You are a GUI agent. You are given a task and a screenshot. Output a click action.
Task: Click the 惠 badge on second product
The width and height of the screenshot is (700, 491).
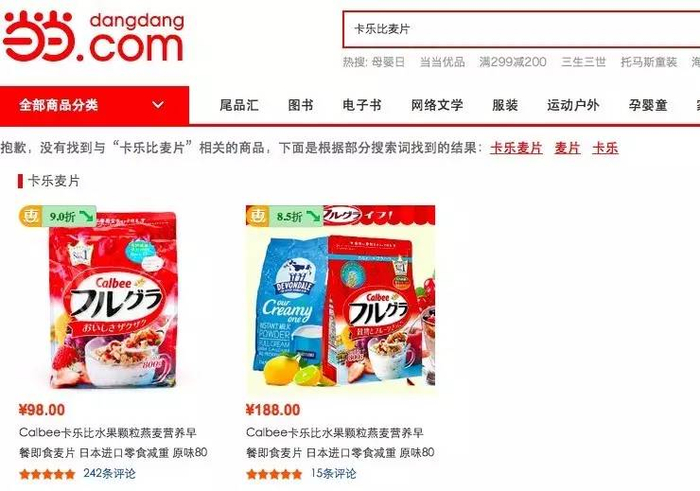click(x=257, y=216)
